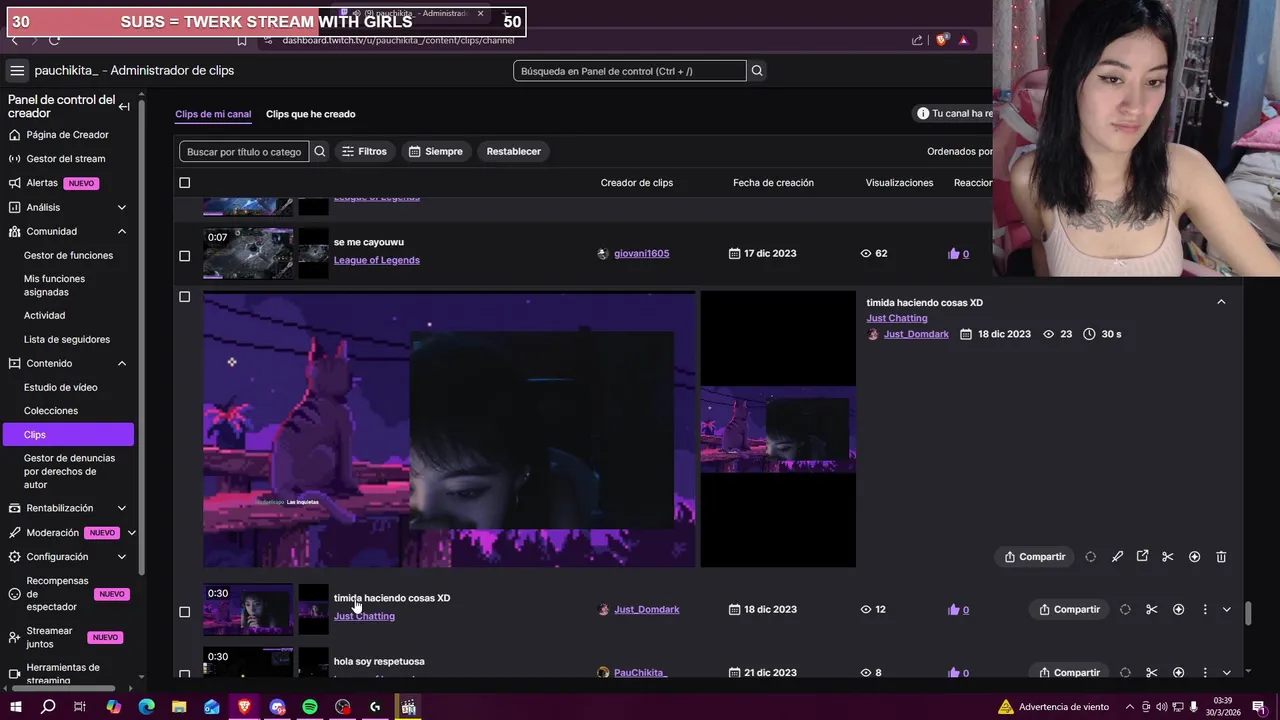Open Lista de seguidores in sidebar
1280x720 pixels.
(67, 339)
